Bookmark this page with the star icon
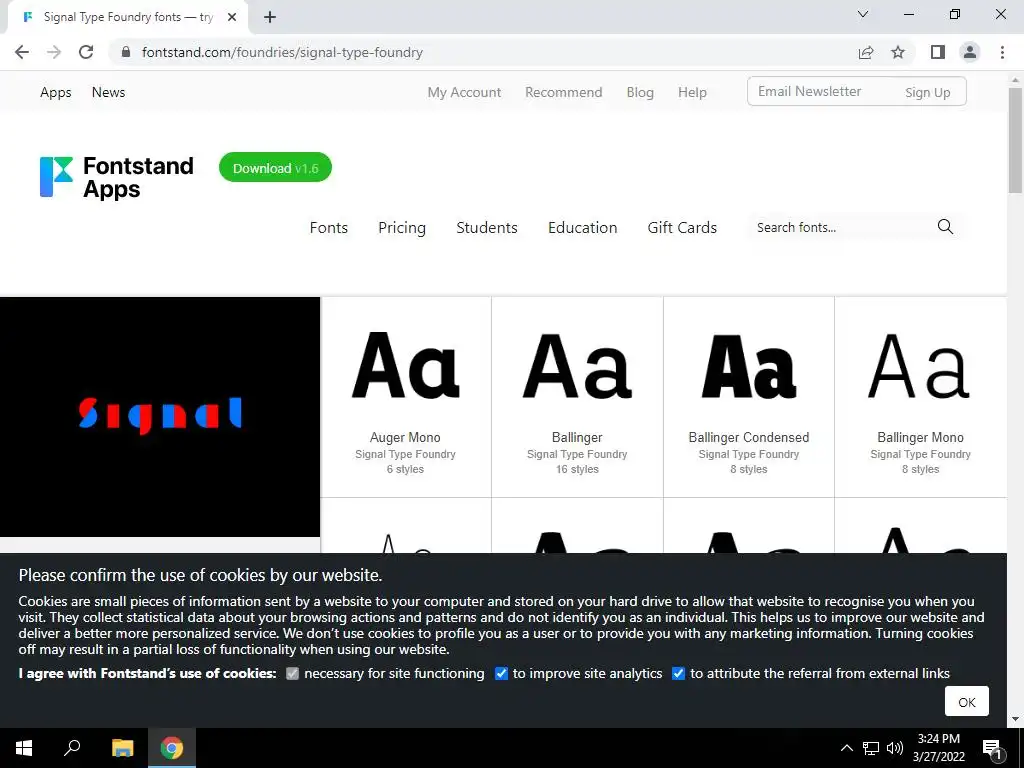Viewport: 1024px width, 768px height. tap(898, 52)
